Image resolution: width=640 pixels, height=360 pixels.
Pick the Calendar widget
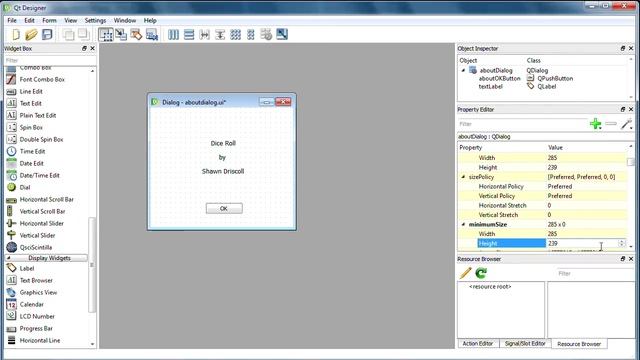coord(31,304)
